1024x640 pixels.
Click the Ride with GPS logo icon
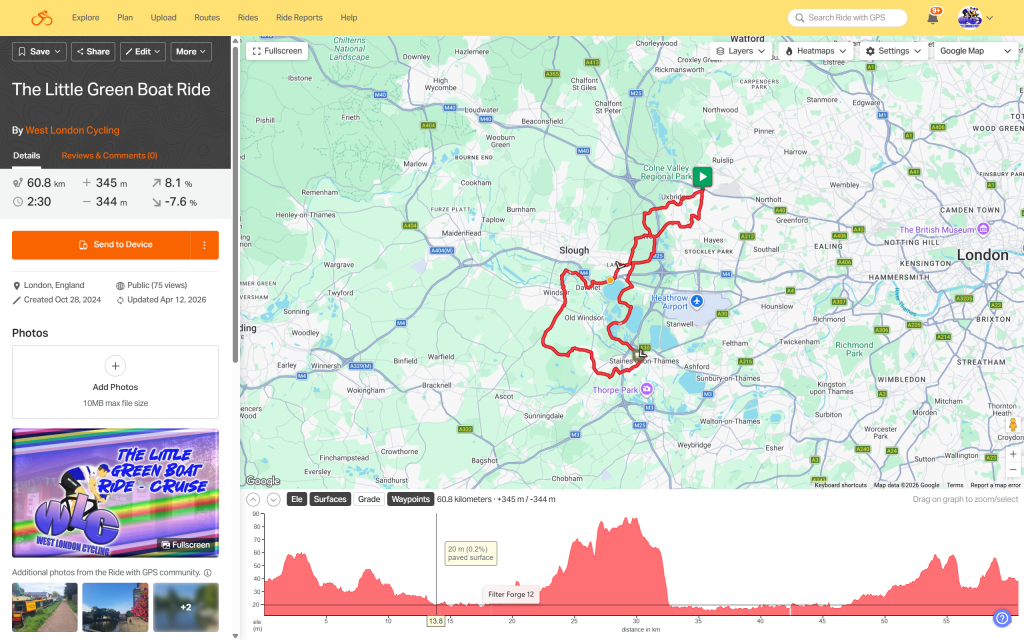point(40,18)
